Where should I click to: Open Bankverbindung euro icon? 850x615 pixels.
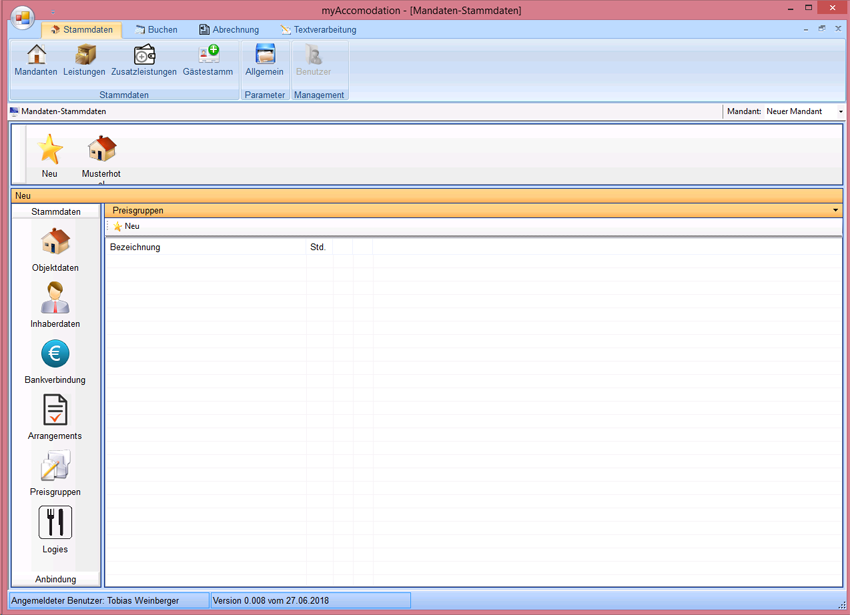point(55,361)
